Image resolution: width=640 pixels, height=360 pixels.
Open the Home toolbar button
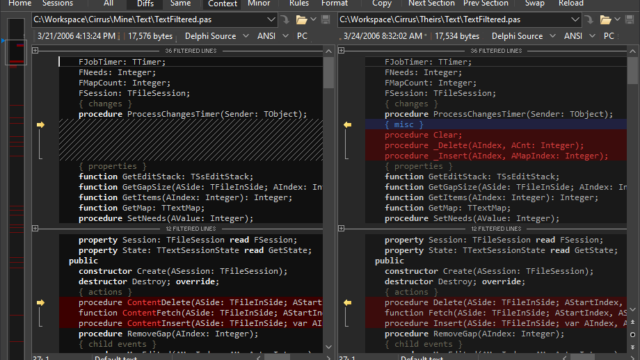[20, 3]
